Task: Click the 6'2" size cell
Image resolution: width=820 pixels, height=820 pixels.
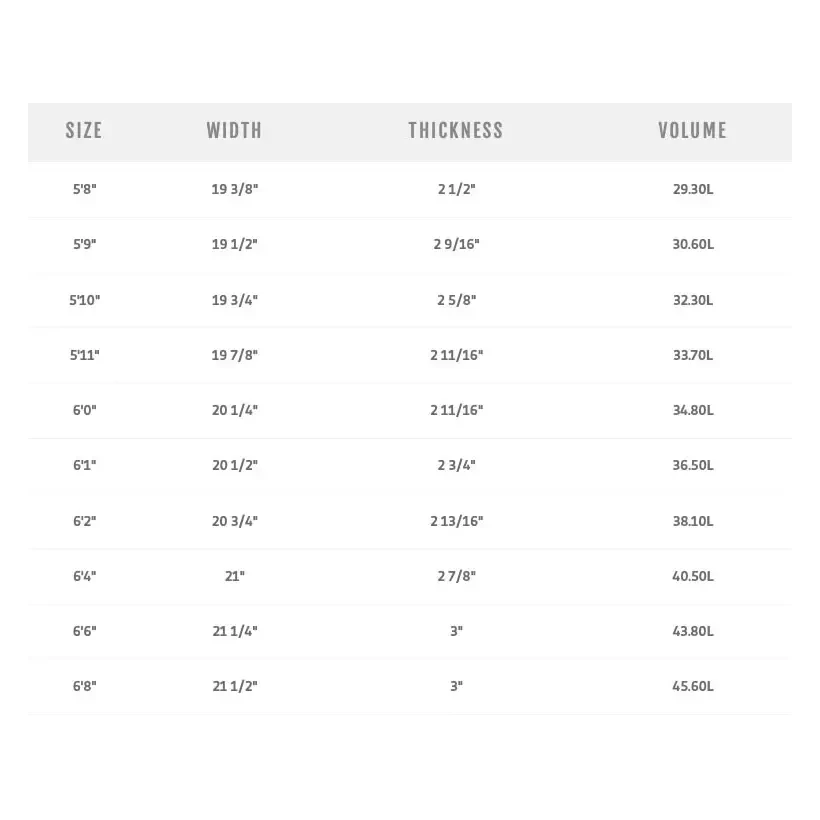Action: (x=85, y=521)
